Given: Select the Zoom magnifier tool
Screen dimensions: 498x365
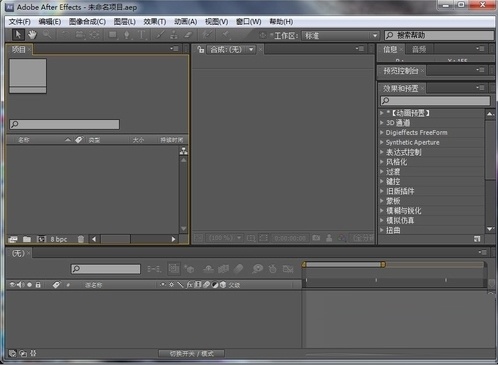Looking at the screenshot, I should tap(47, 35).
